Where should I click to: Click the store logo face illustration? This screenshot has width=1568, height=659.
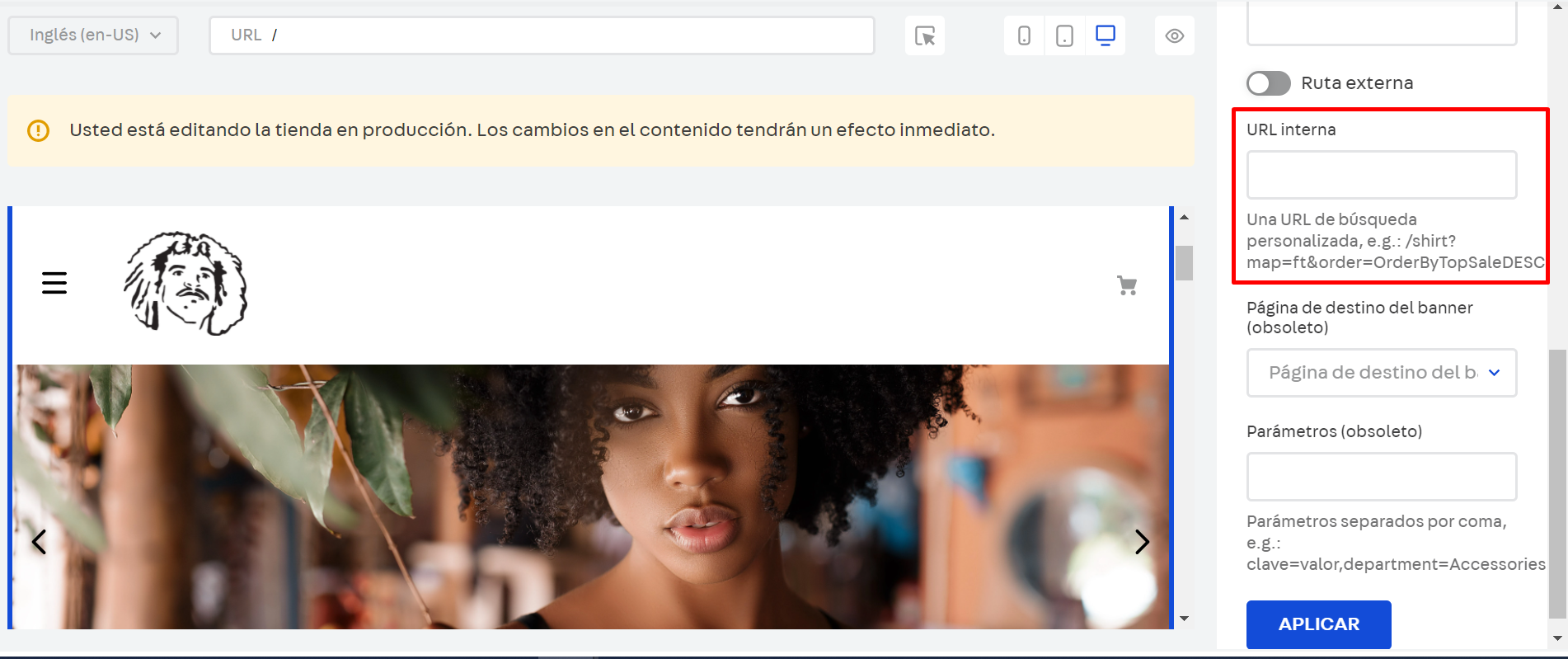pyautogui.click(x=185, y=283)
